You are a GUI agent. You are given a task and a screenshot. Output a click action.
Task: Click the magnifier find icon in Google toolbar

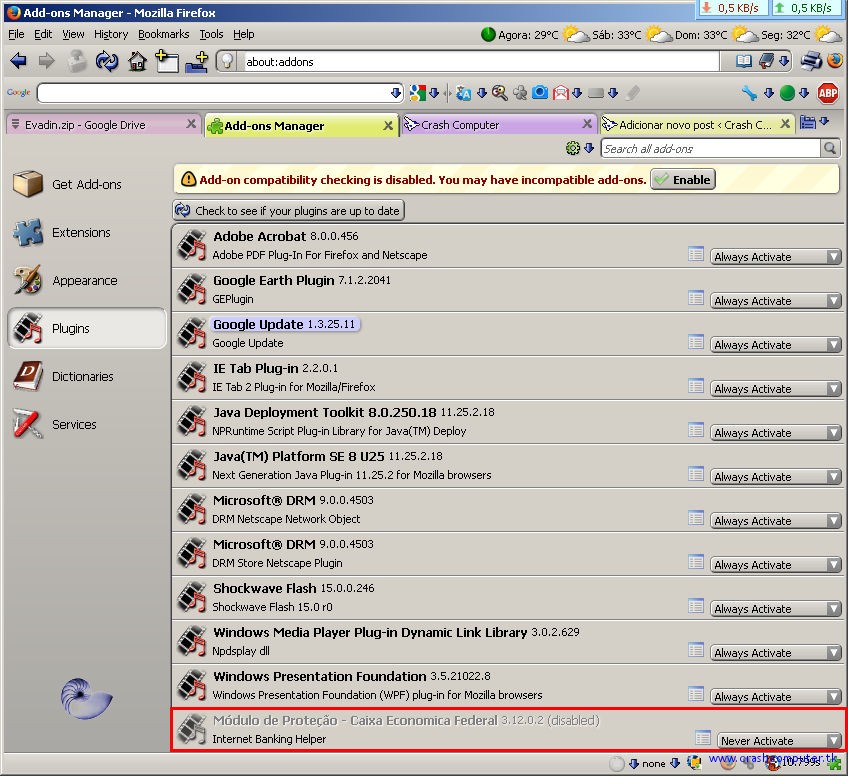500,93
